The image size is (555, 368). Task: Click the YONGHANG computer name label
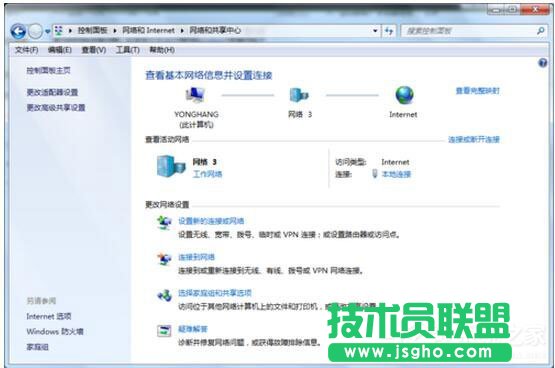point(196,114)
